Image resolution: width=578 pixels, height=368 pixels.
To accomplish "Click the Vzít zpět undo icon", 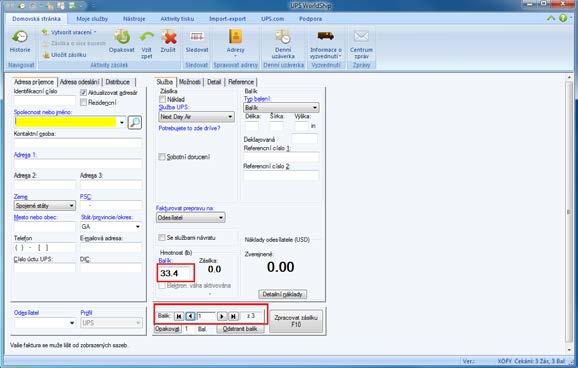I will point(146,44).
